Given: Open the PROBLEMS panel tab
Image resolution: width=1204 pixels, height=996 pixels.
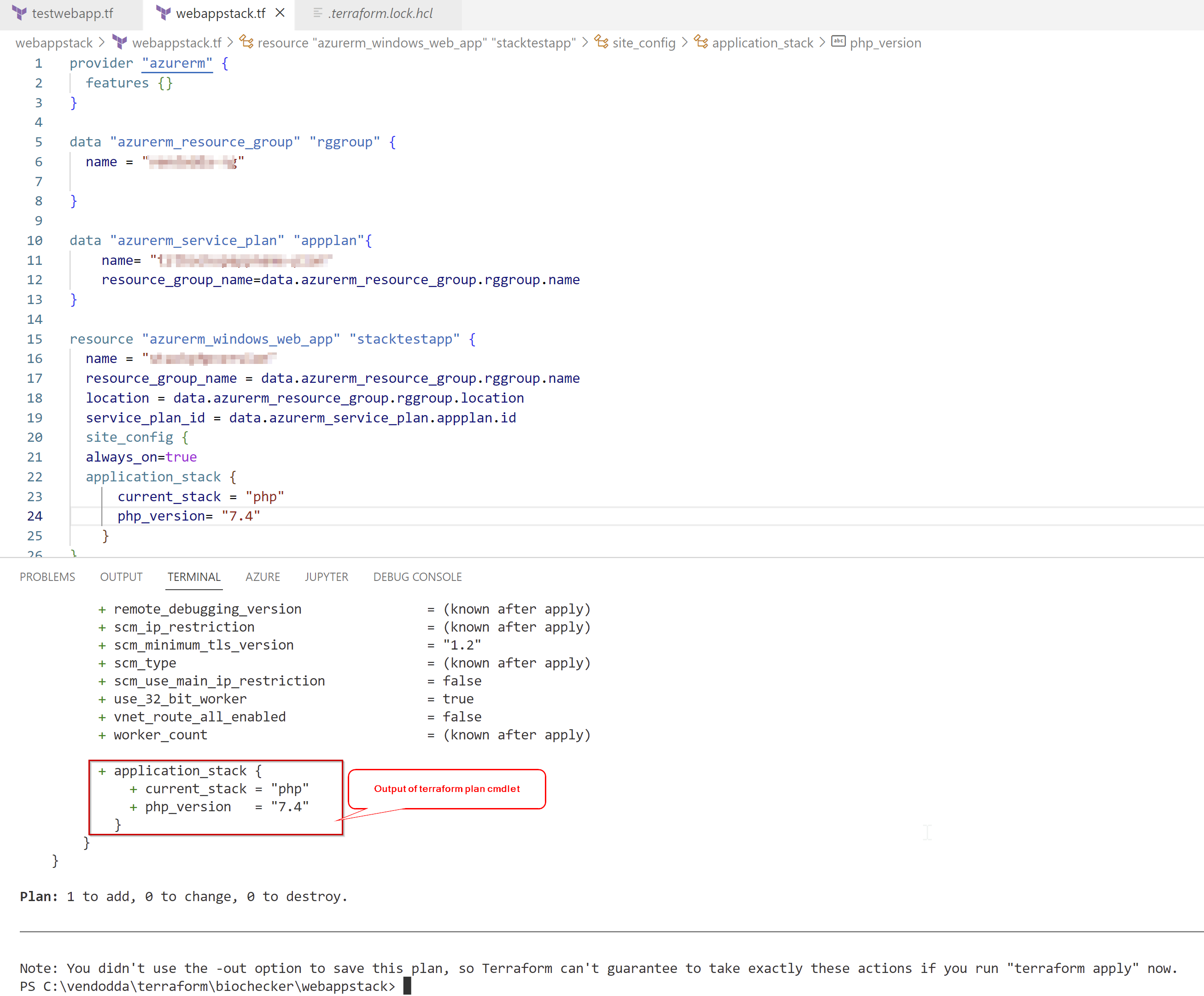Looking at the screenshot, I should pos(47,577).
